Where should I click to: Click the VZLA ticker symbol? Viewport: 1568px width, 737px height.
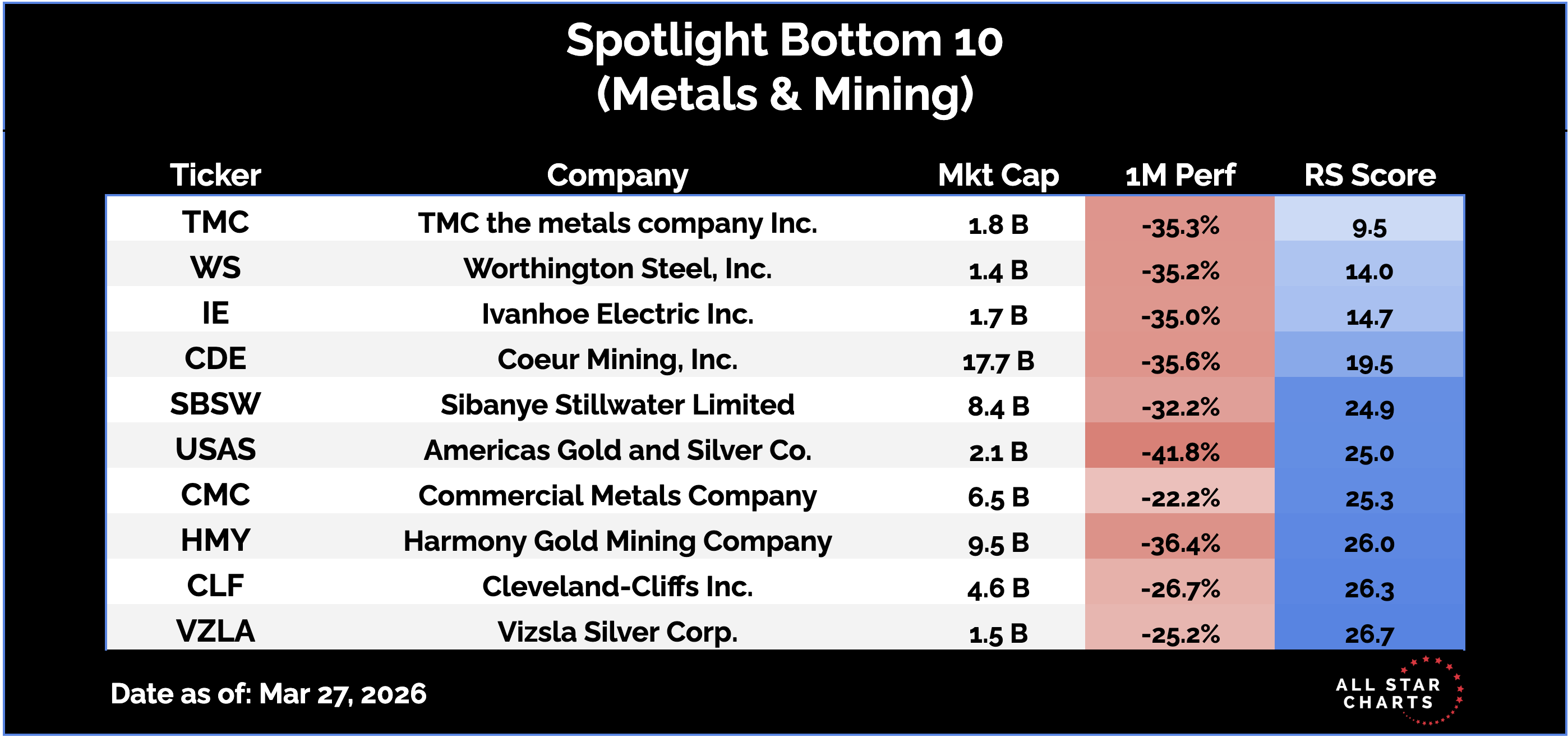click(x=215, y=631)
